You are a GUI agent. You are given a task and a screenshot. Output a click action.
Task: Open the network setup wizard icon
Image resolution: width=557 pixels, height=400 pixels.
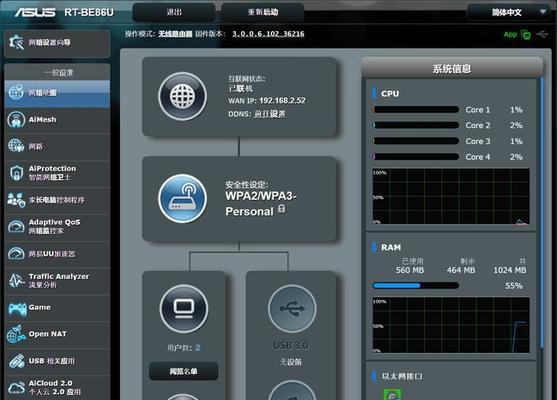click(16, 42)
